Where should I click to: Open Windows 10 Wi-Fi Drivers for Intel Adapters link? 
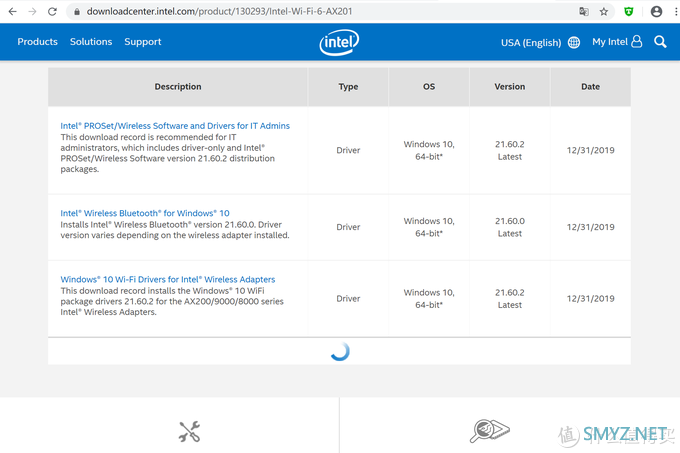[168, 280]
